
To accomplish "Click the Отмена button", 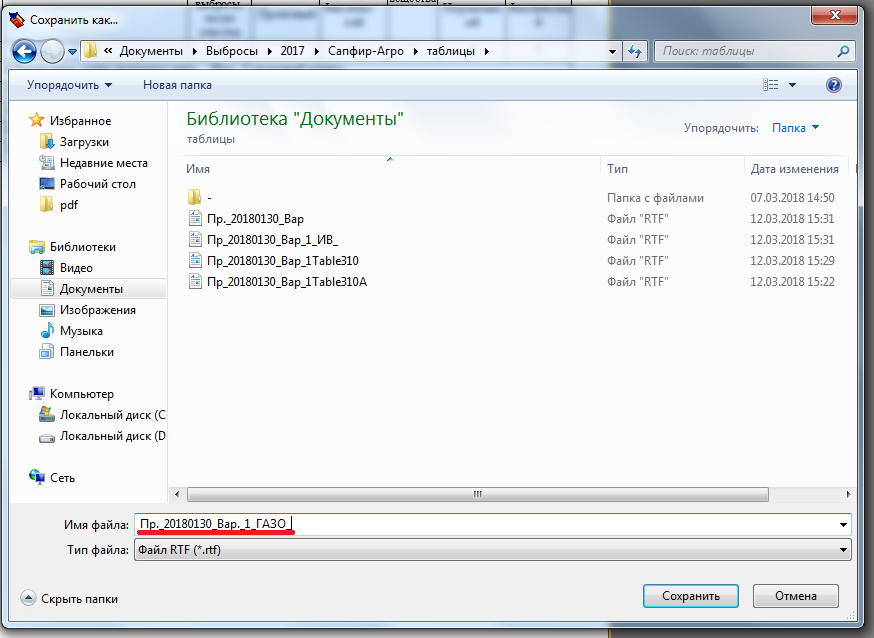I will pyautogui.click(x=795, y=596).
